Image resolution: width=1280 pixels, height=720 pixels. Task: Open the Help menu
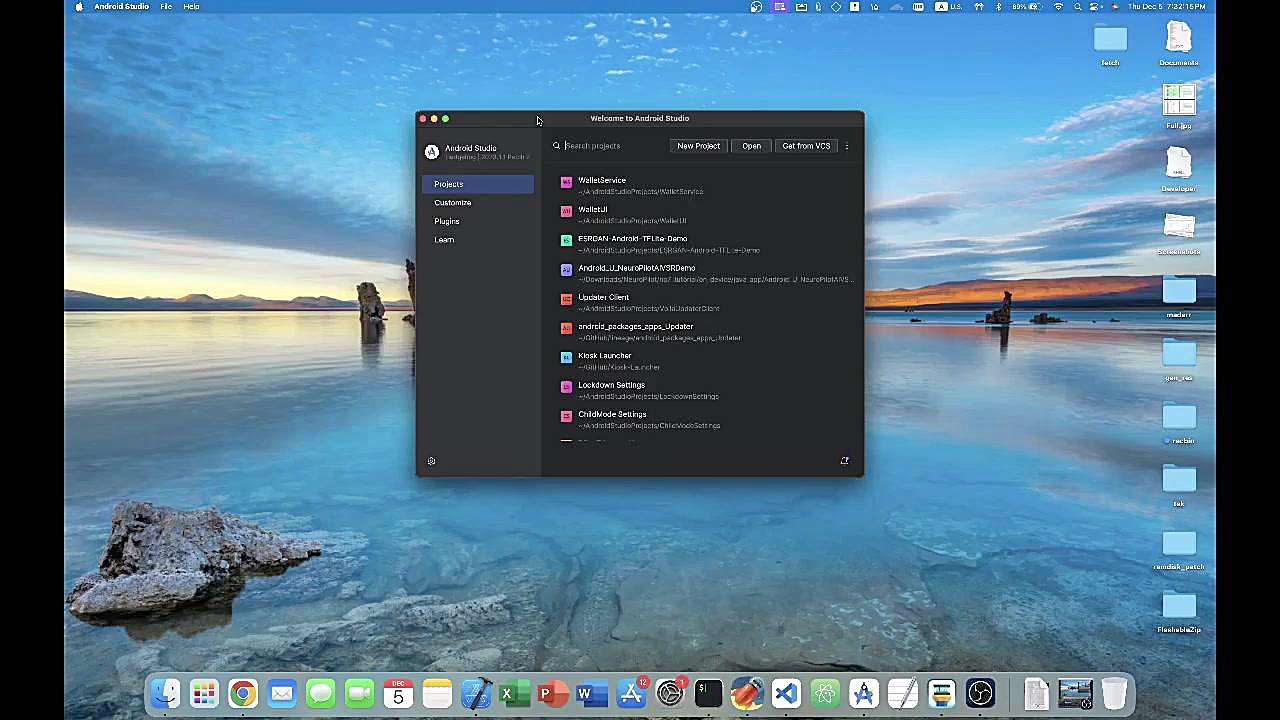[191, 6]
